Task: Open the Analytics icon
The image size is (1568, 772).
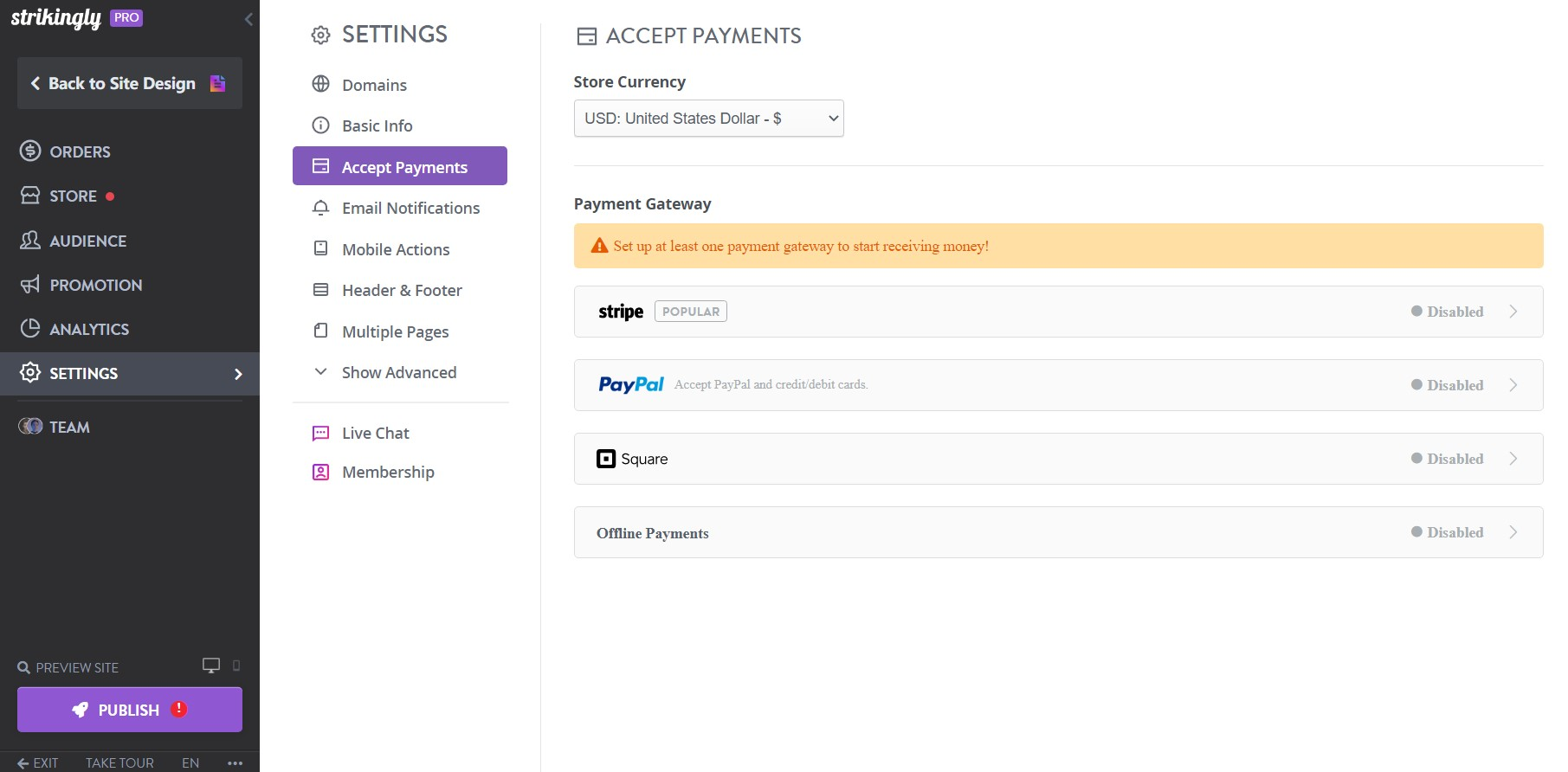Action: coord(29,329)
